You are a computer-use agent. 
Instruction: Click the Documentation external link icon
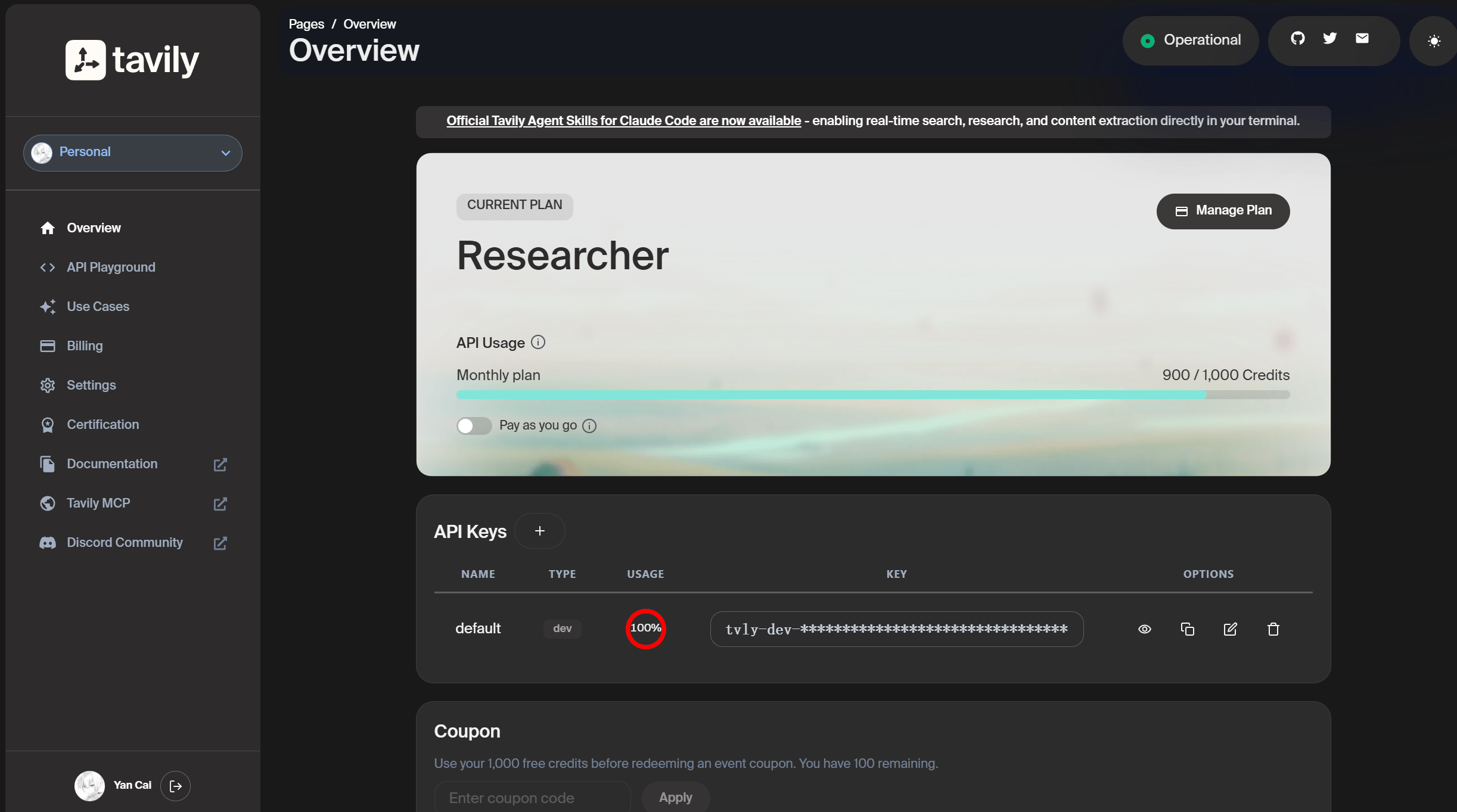[x=220, y=465]
